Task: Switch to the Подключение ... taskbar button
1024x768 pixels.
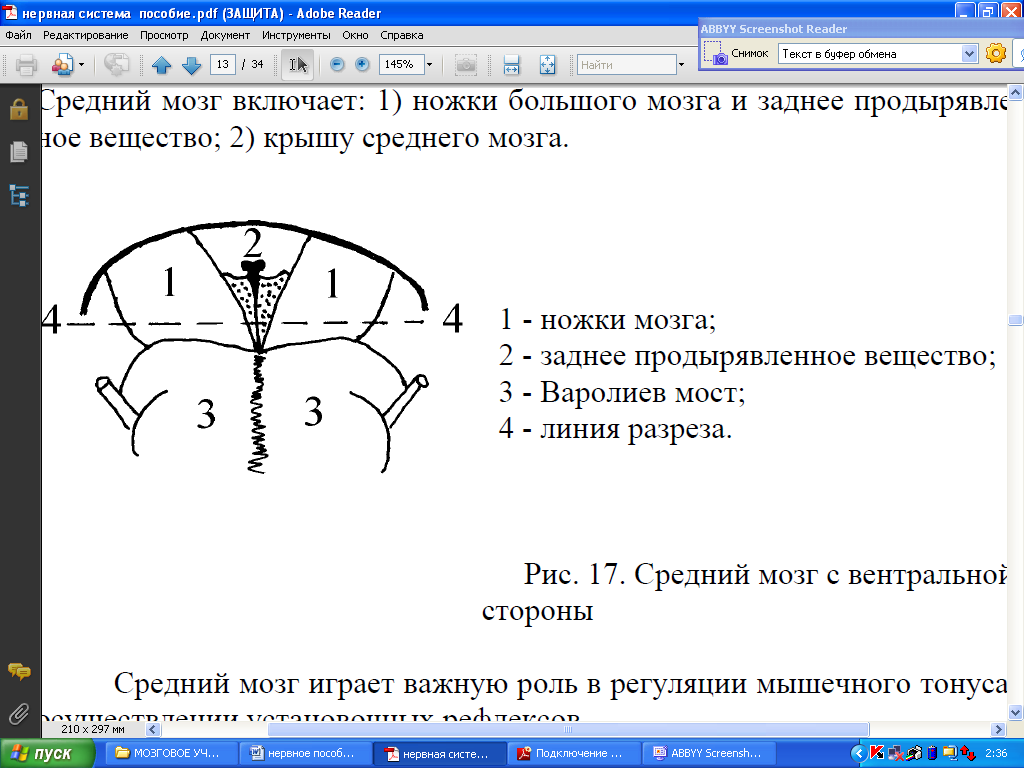Action: pyautogui.click(x=574, y=753)
